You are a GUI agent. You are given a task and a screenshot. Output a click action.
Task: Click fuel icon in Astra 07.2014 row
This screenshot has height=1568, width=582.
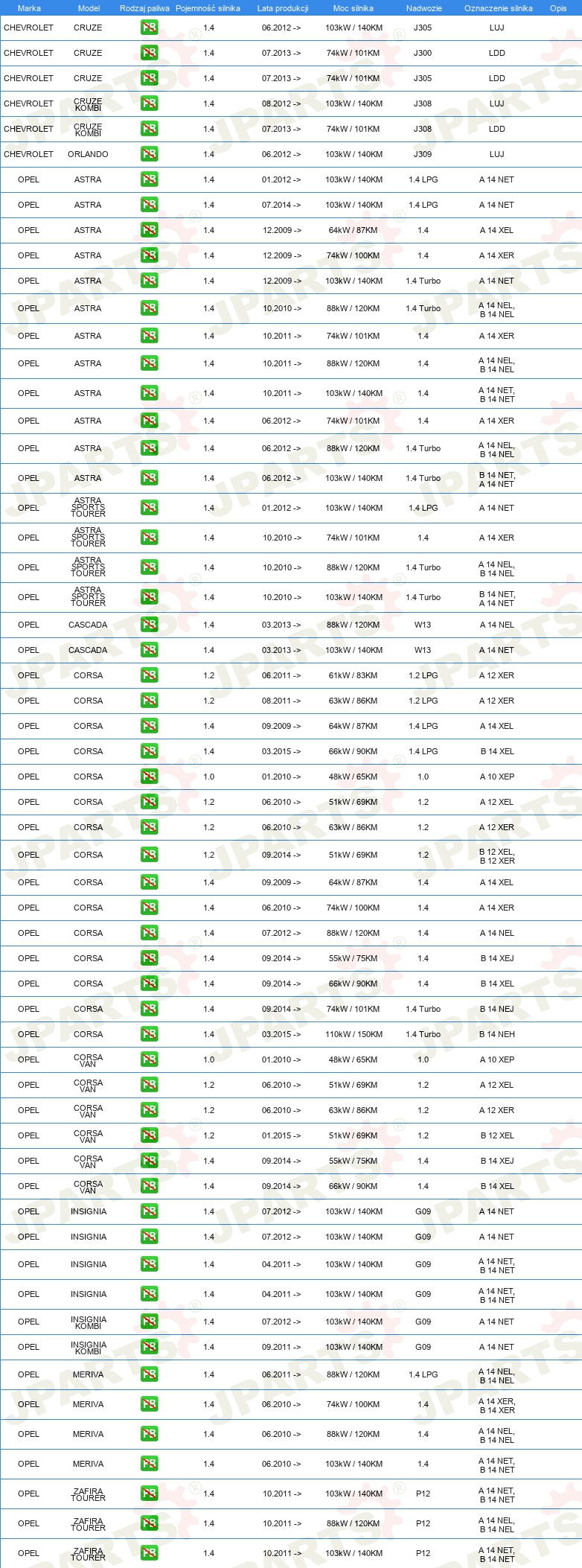(150, 205)
